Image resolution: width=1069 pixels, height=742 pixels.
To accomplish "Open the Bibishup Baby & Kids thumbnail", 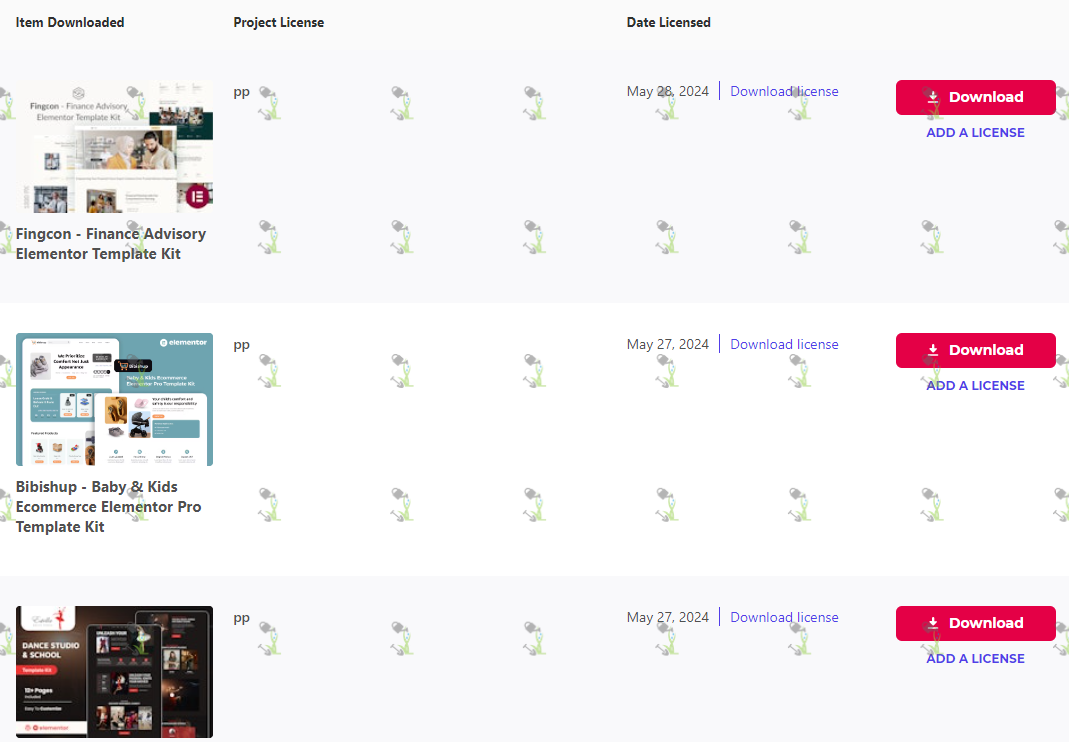I will click(x=115, y=400).
